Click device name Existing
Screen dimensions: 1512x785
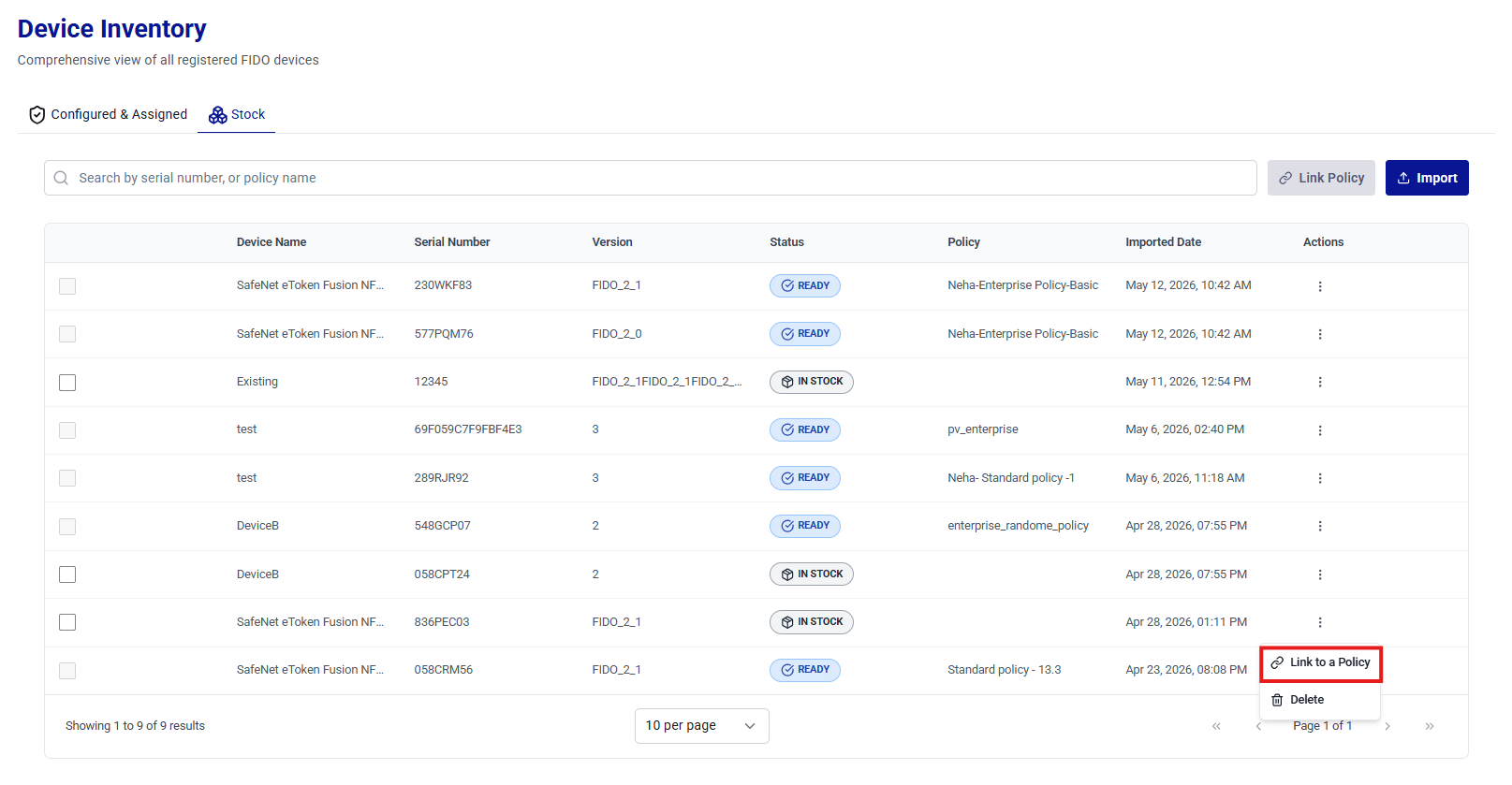(257, 382)
